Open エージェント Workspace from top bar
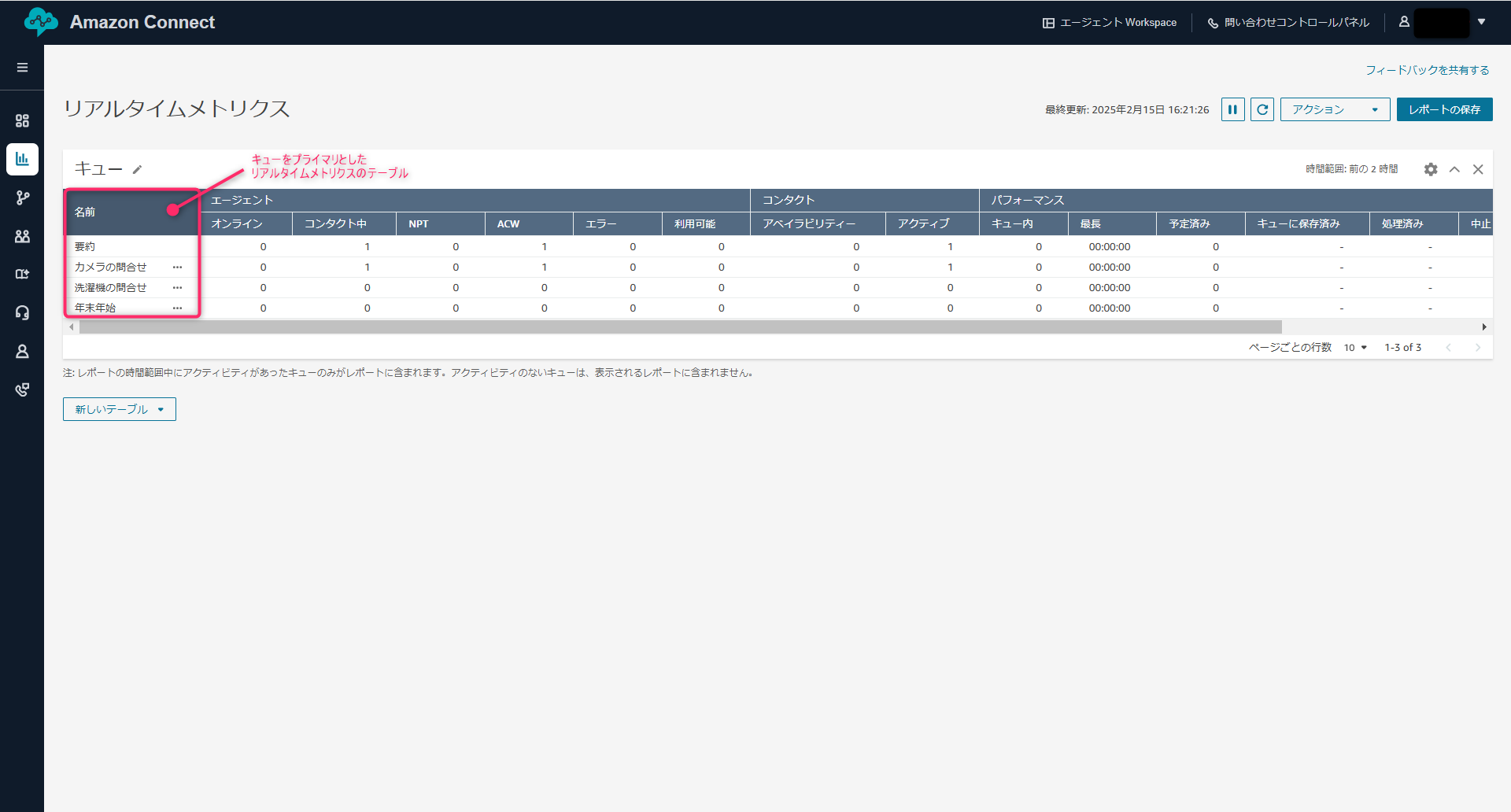 pyautogui.click(x=1110, y=23)
